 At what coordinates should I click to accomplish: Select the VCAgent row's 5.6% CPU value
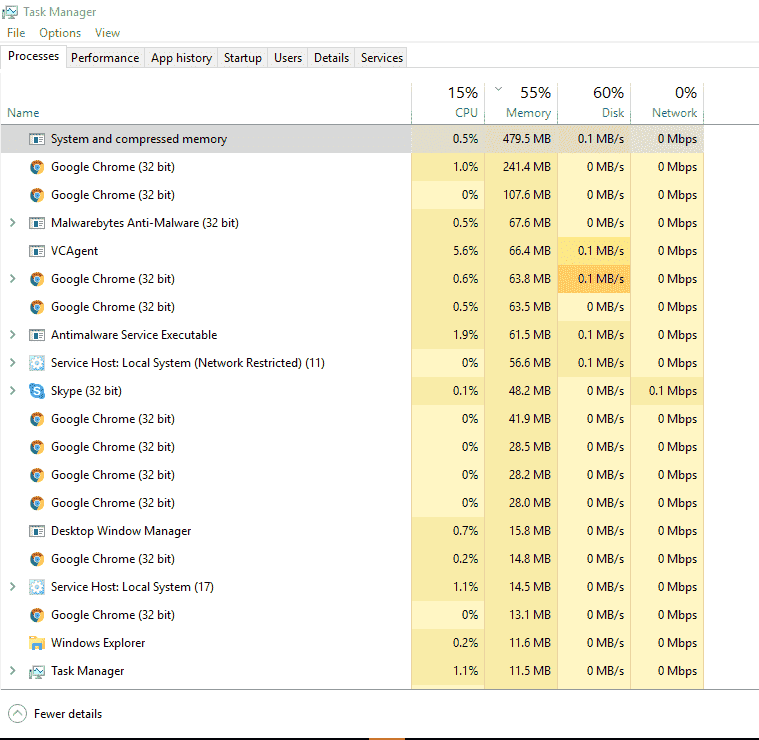pyautogui.click(x=448, y=251)
